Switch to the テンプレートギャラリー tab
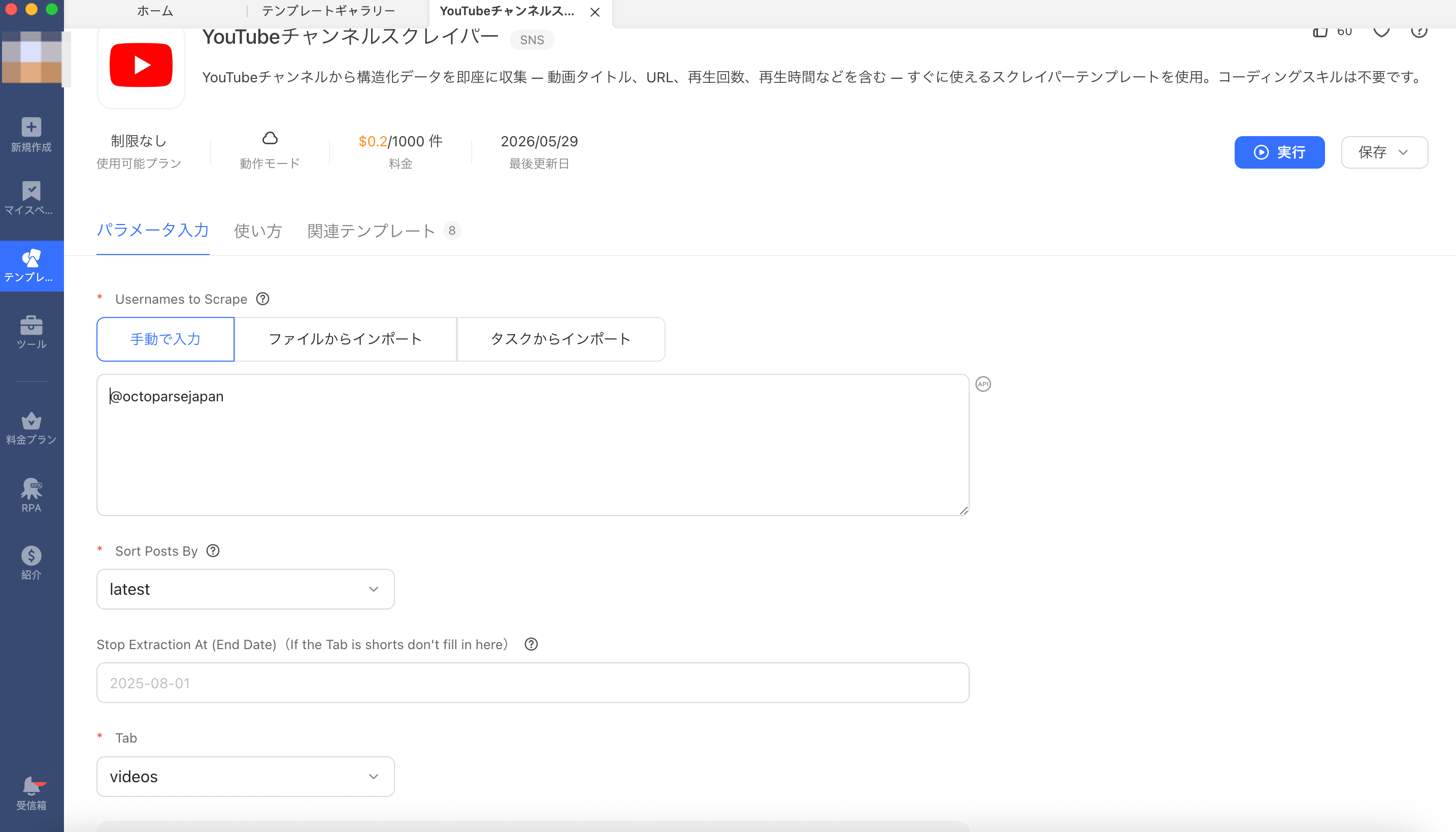Image resolution: width=1456 pixels, height=832 pixels. tap(328, 11)
